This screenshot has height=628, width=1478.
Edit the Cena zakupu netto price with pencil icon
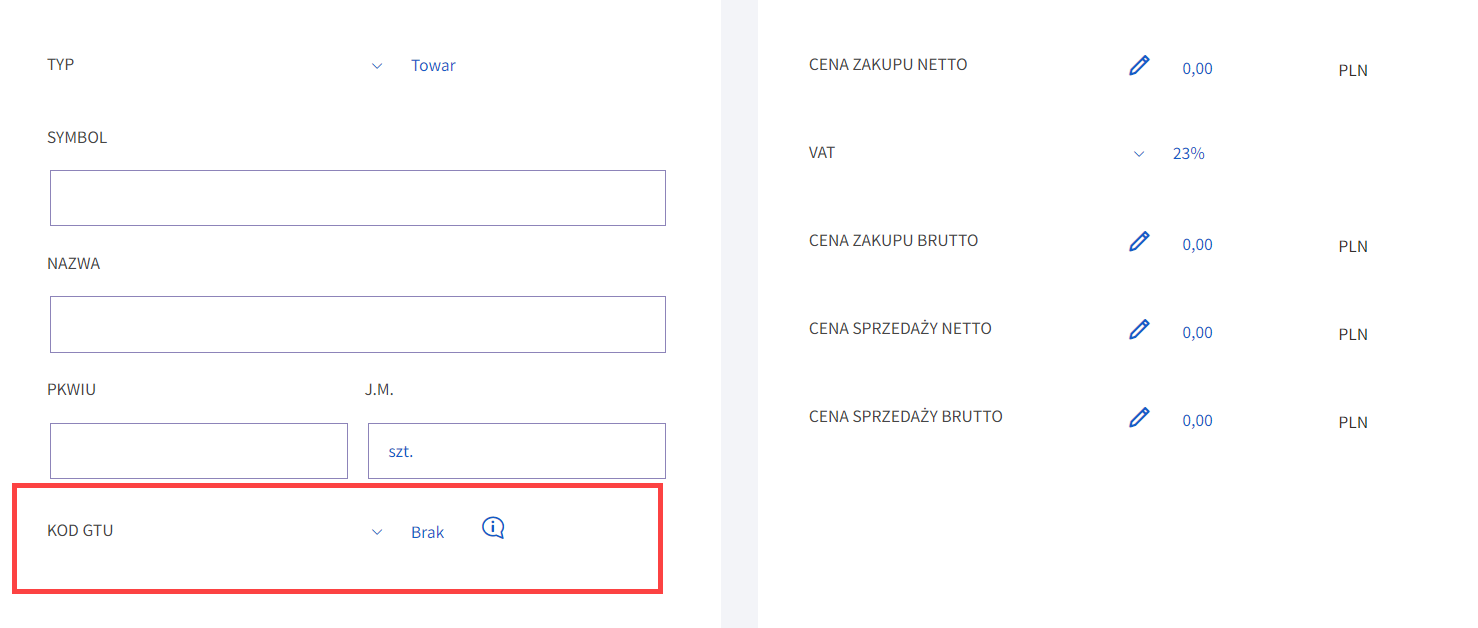1139,66
